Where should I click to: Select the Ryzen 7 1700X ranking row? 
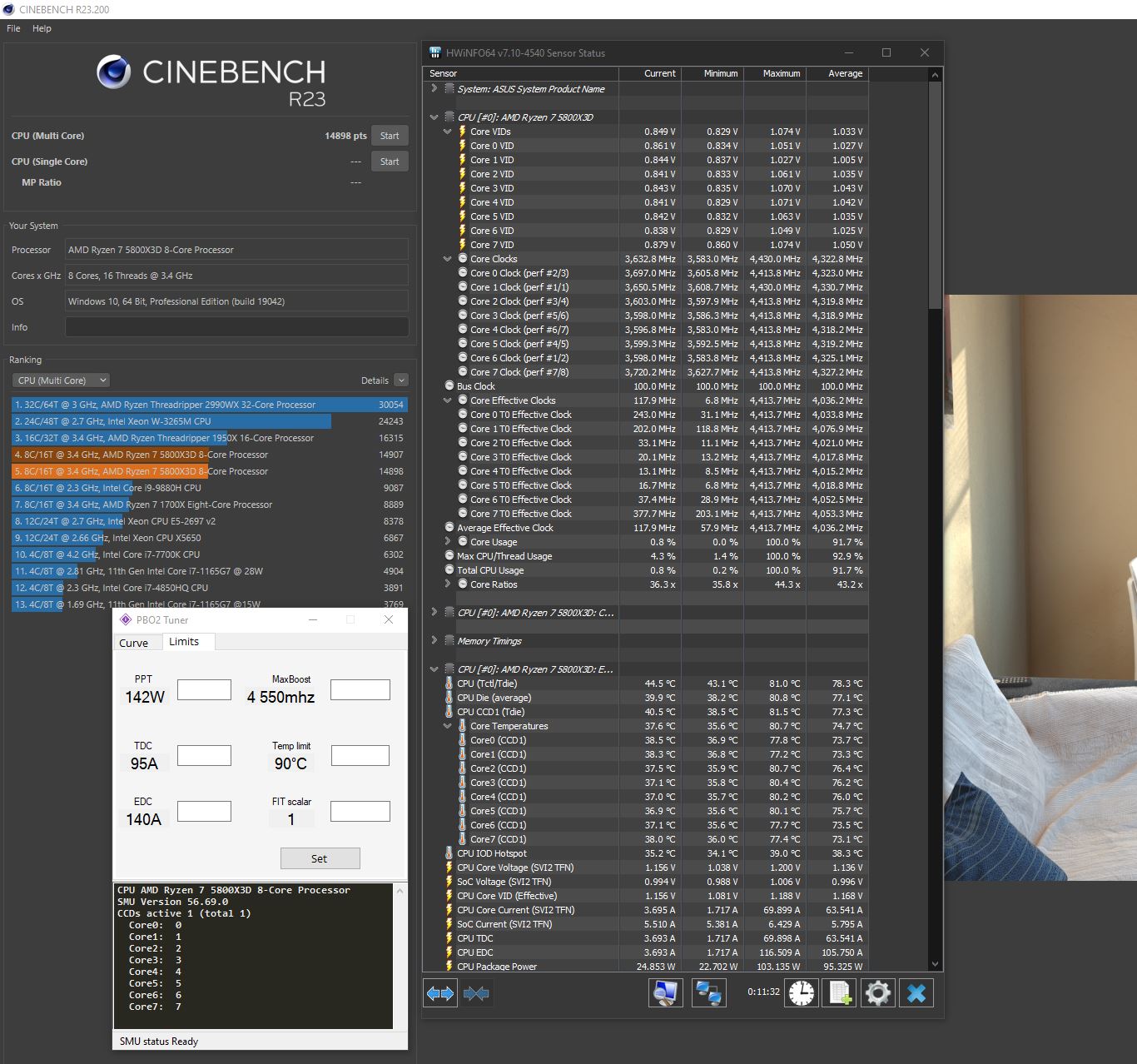point(210,505)
